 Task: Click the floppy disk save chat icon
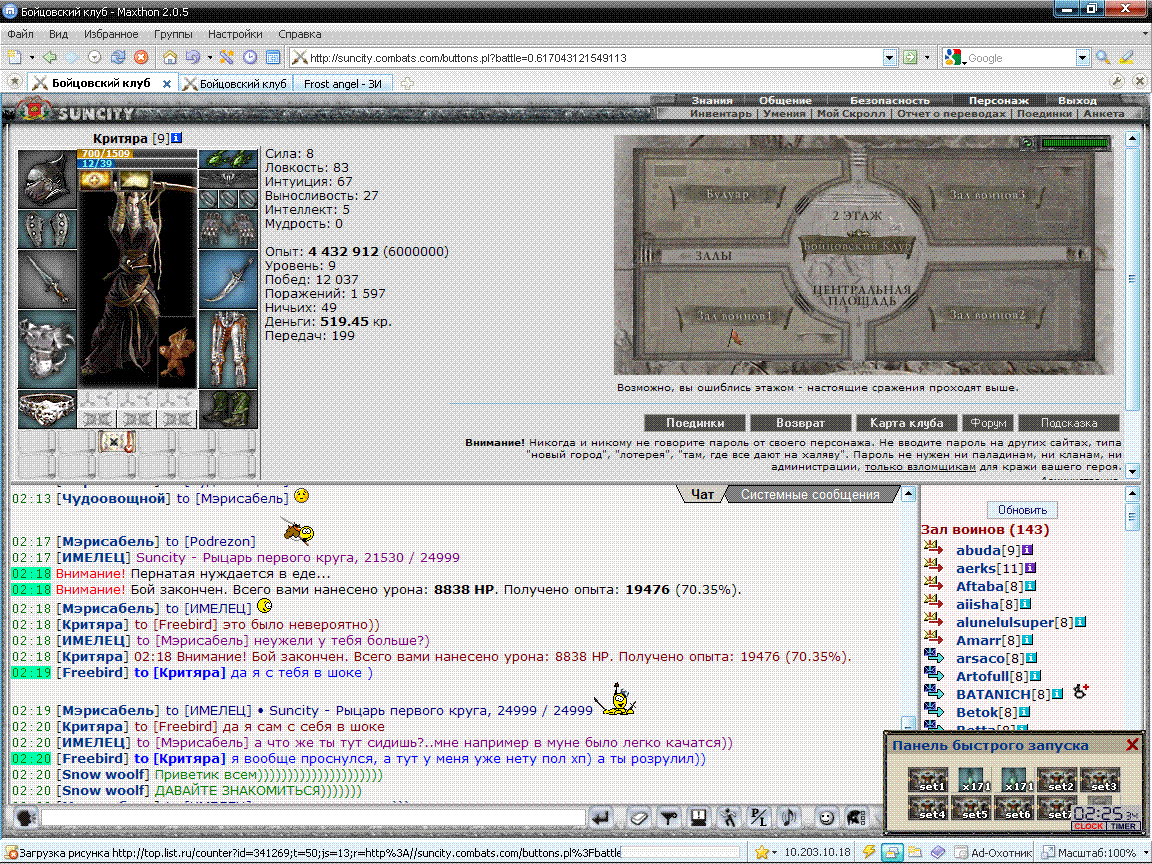[698, 817]
